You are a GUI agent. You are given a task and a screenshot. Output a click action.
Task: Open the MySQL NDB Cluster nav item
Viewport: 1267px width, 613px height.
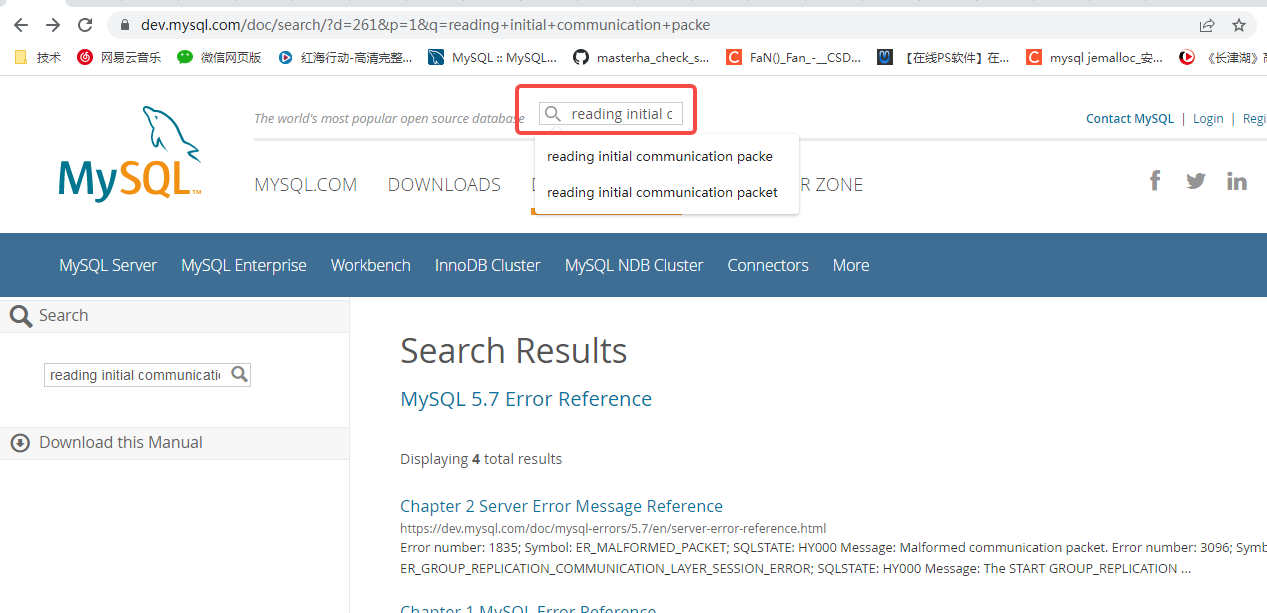[x=634, y=265]
